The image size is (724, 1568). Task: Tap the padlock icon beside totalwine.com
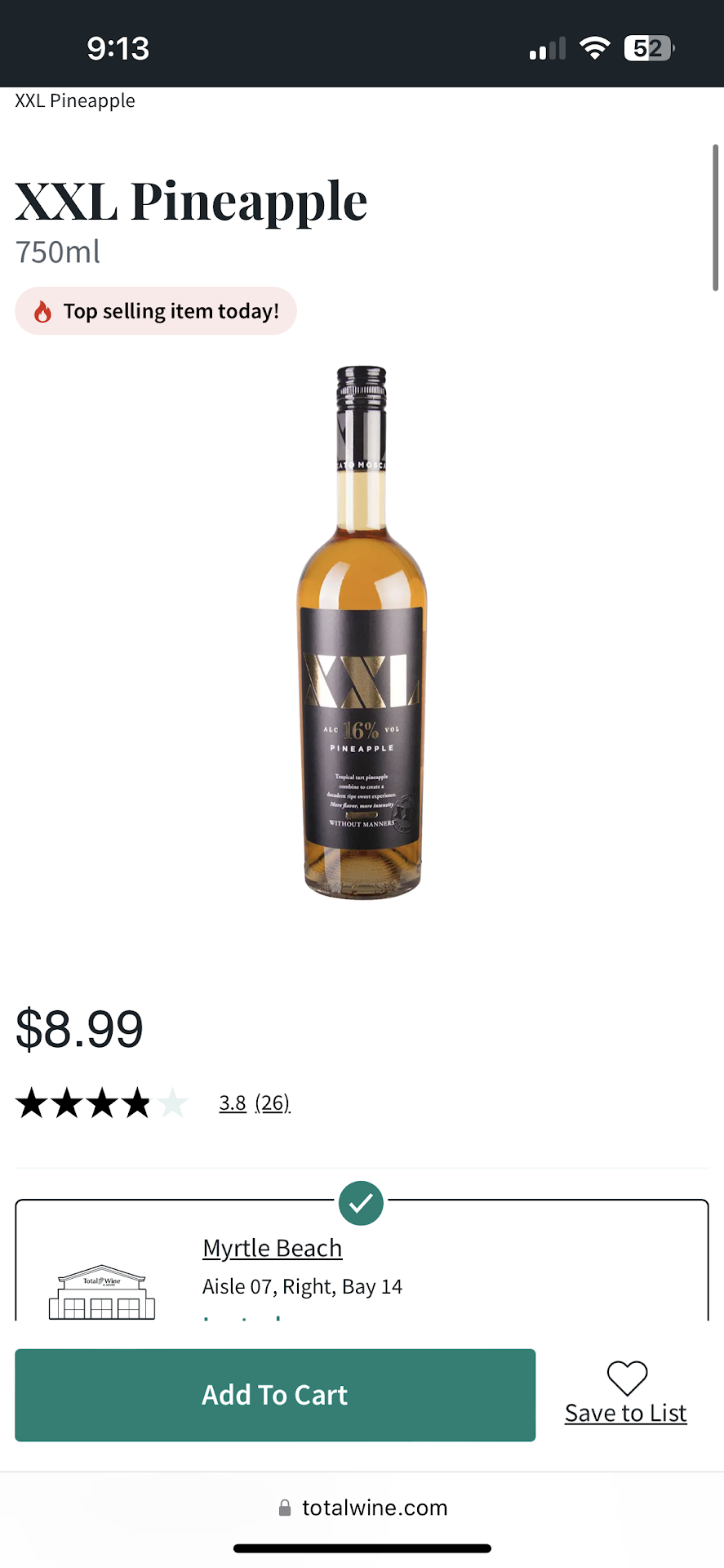(285, 1508)
